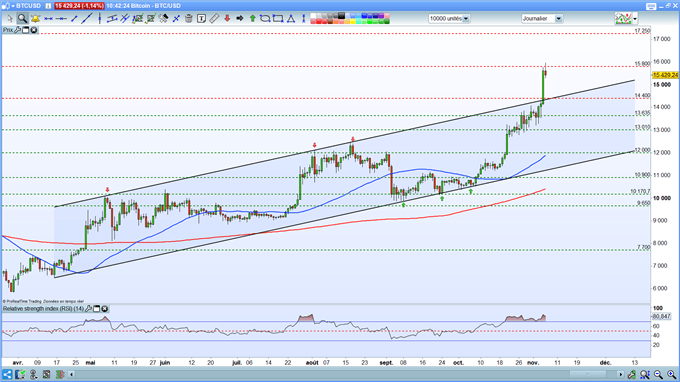The height and width of the screenshot is (382, 680).
Task: Click the Prix panel label
Action: [8, 30]
